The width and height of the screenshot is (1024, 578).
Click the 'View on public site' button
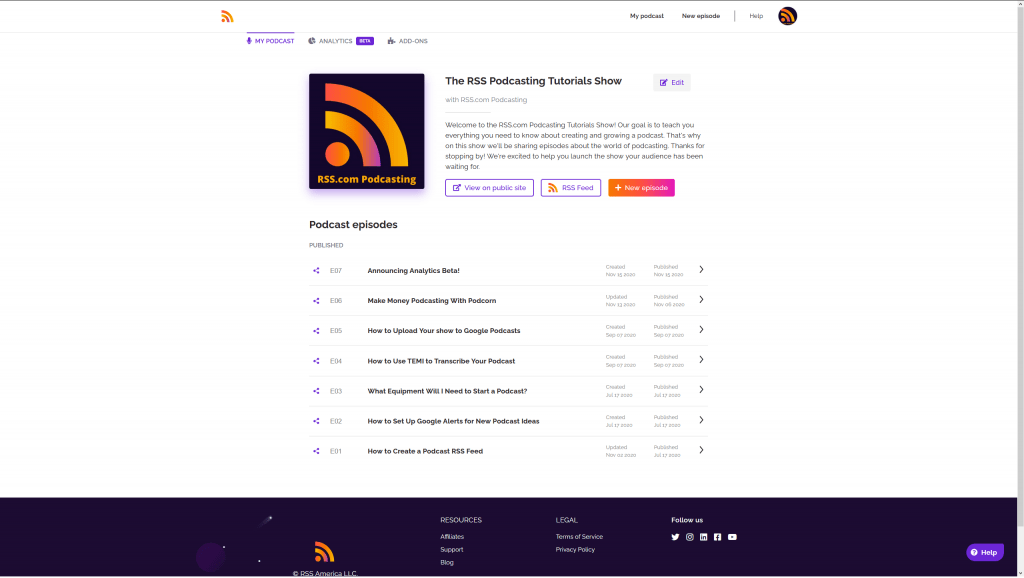(489, 187)
